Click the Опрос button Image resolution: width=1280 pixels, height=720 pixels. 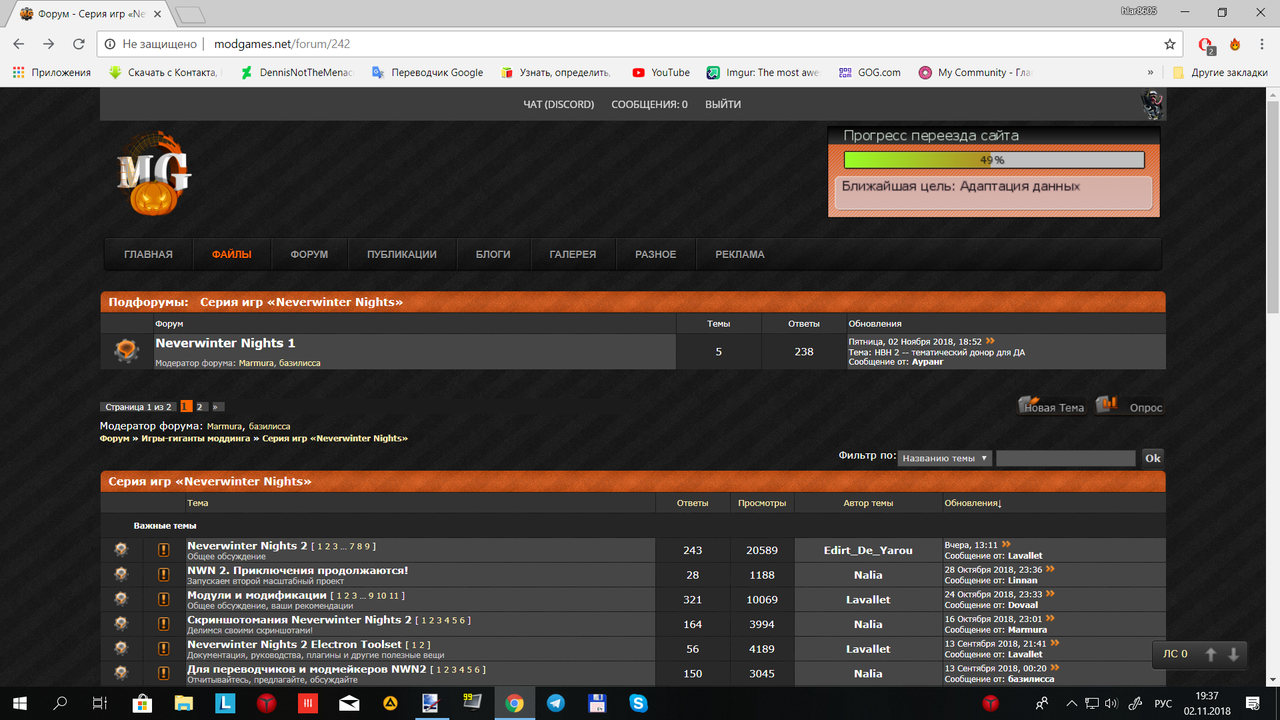[1131, 406]
